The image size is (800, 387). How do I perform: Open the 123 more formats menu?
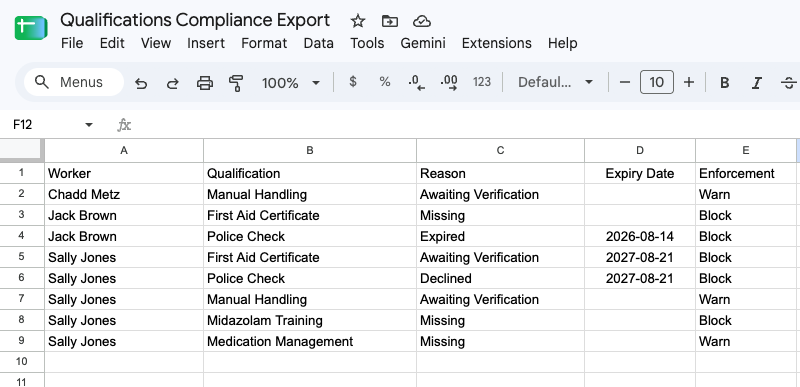tap(482, 82)
